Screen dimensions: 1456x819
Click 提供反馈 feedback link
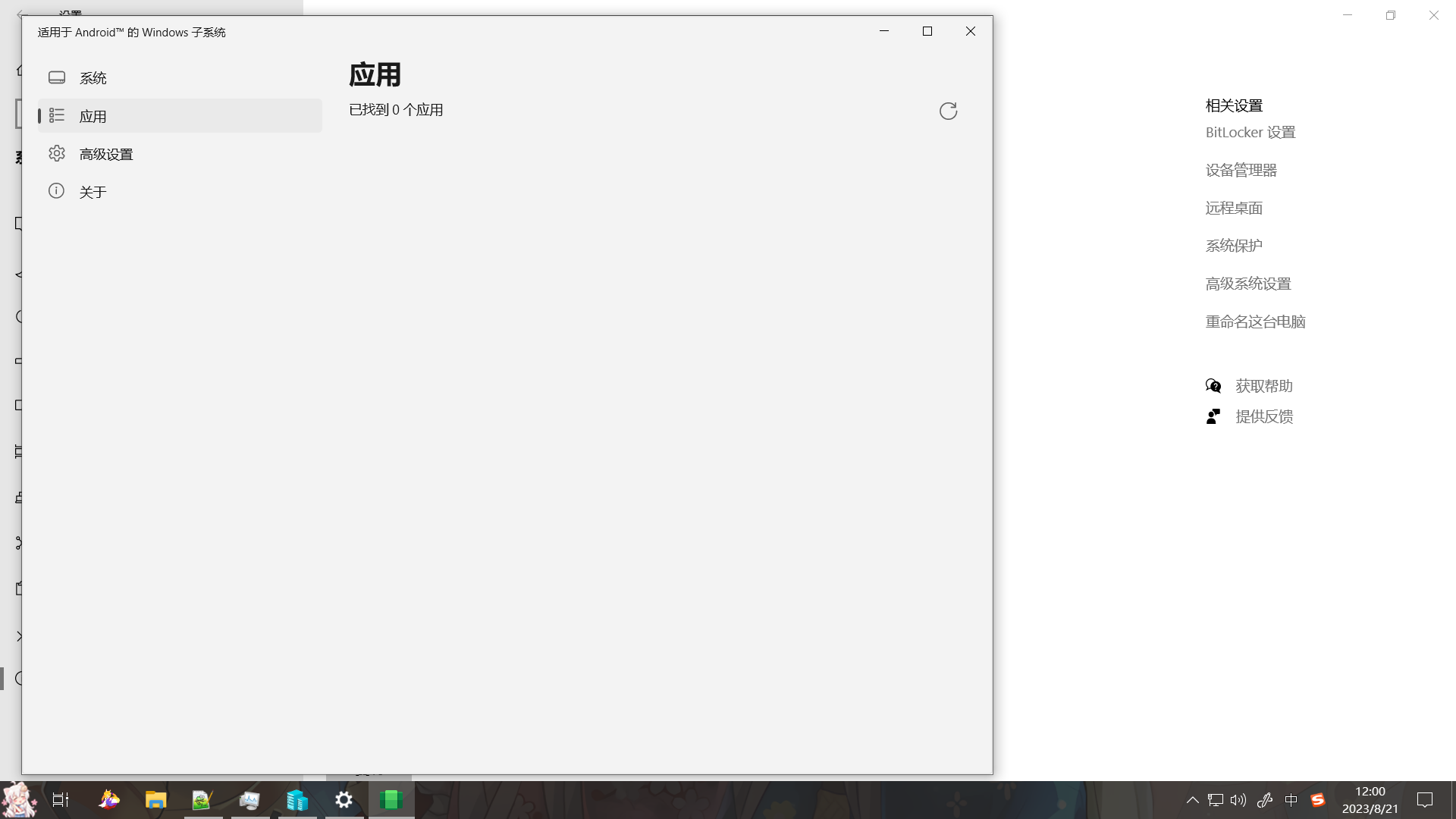click(1263, 417)
